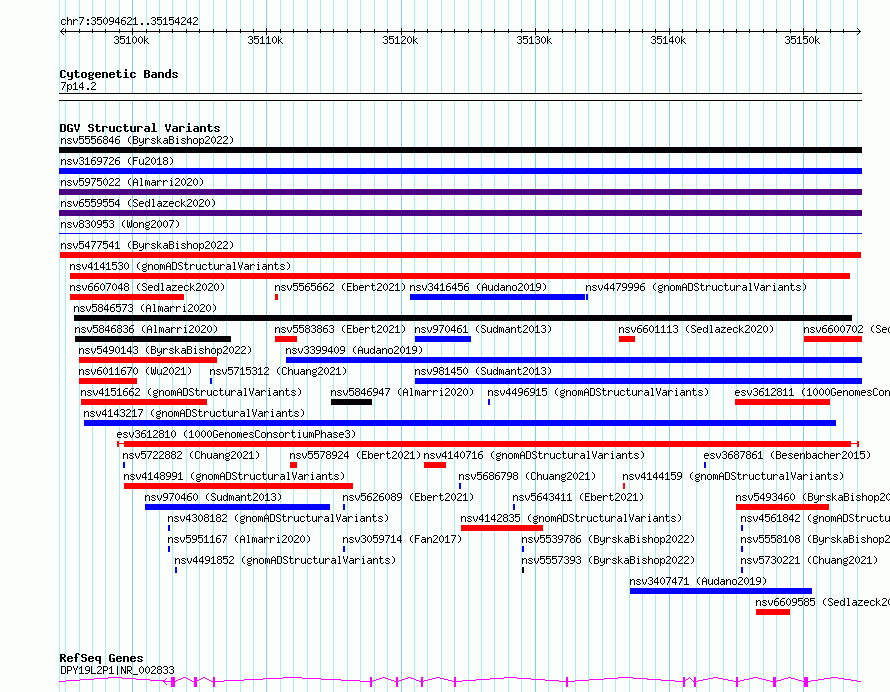Open the nsv5539786 ByrskaBishop2022 label

pos(608,539)
